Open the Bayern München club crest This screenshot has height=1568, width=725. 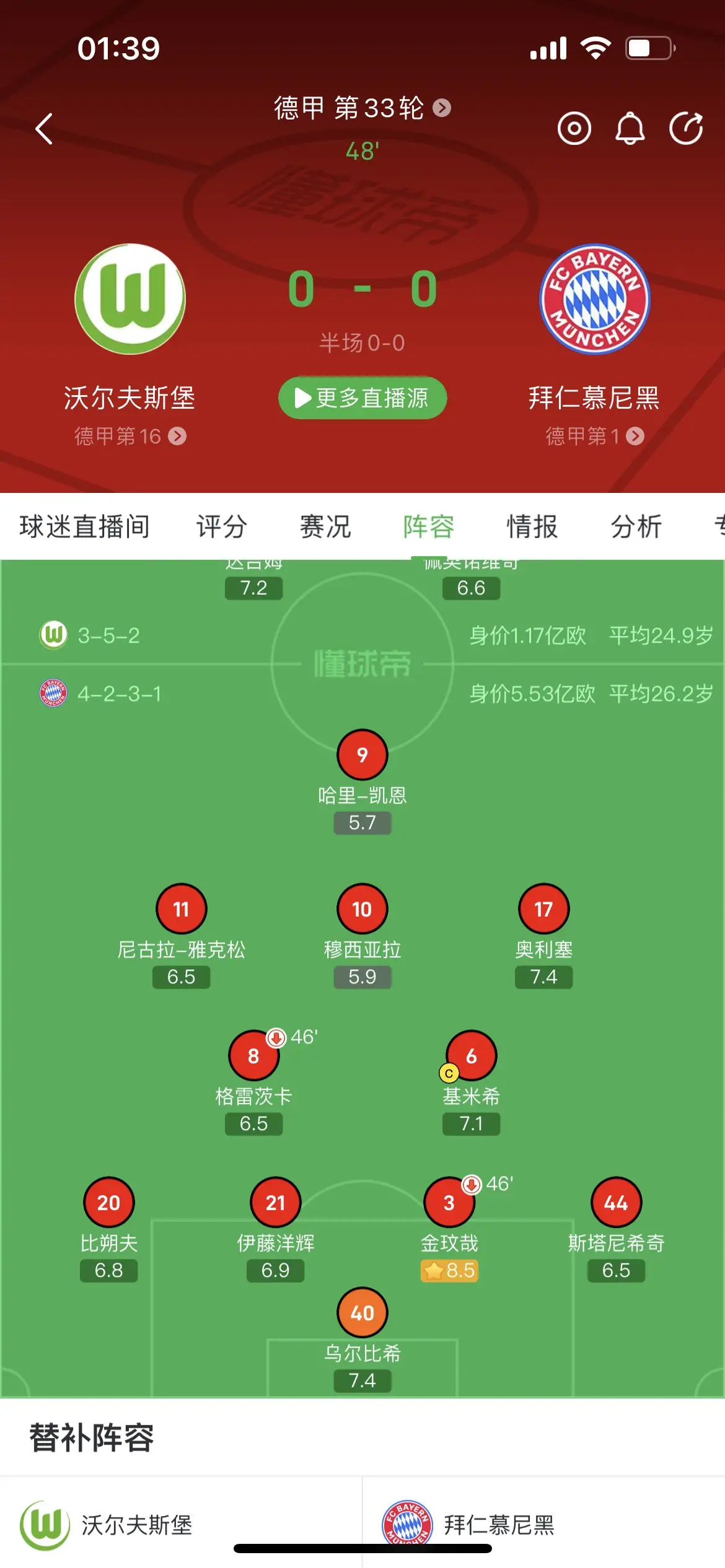point(594,298)
